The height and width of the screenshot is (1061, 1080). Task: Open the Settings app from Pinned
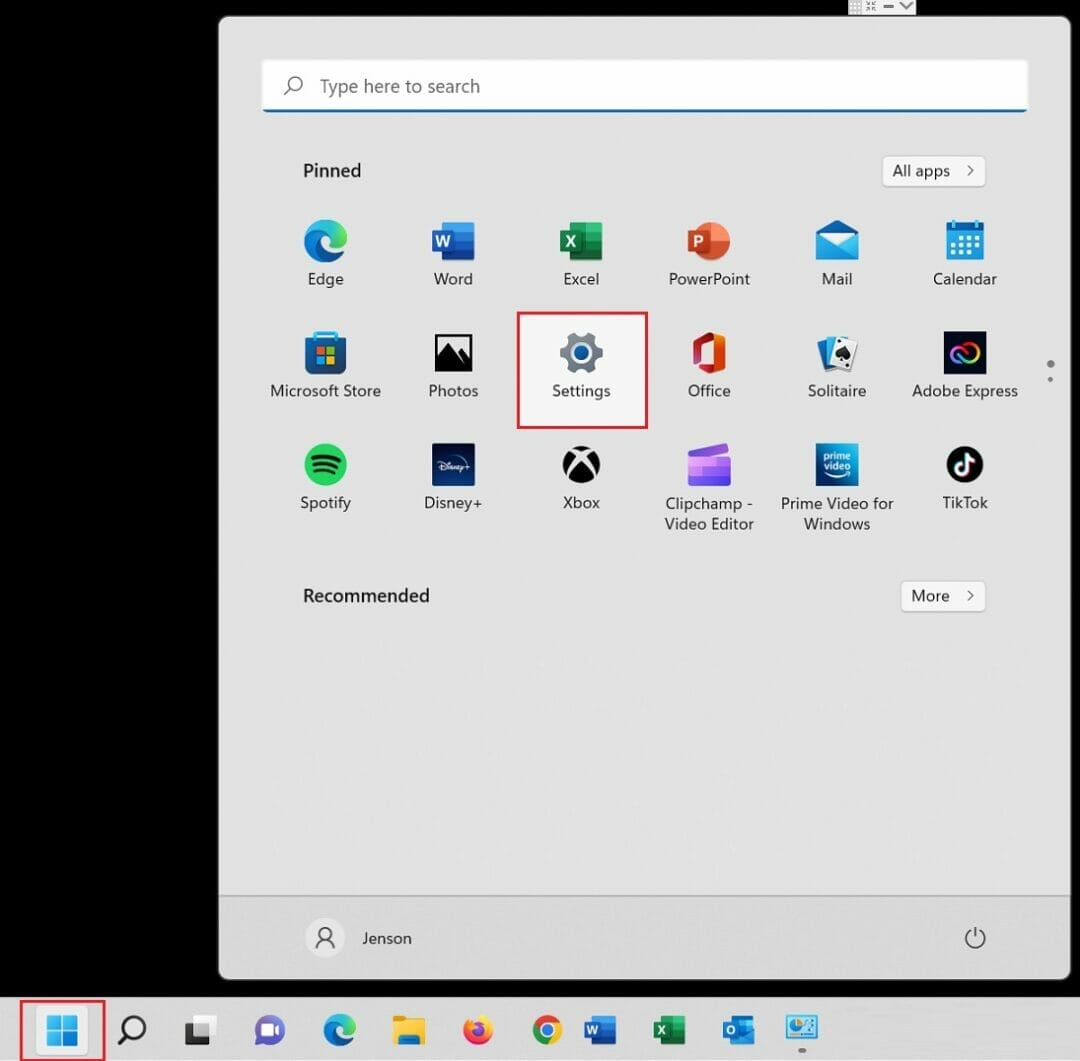coord(581,365)
